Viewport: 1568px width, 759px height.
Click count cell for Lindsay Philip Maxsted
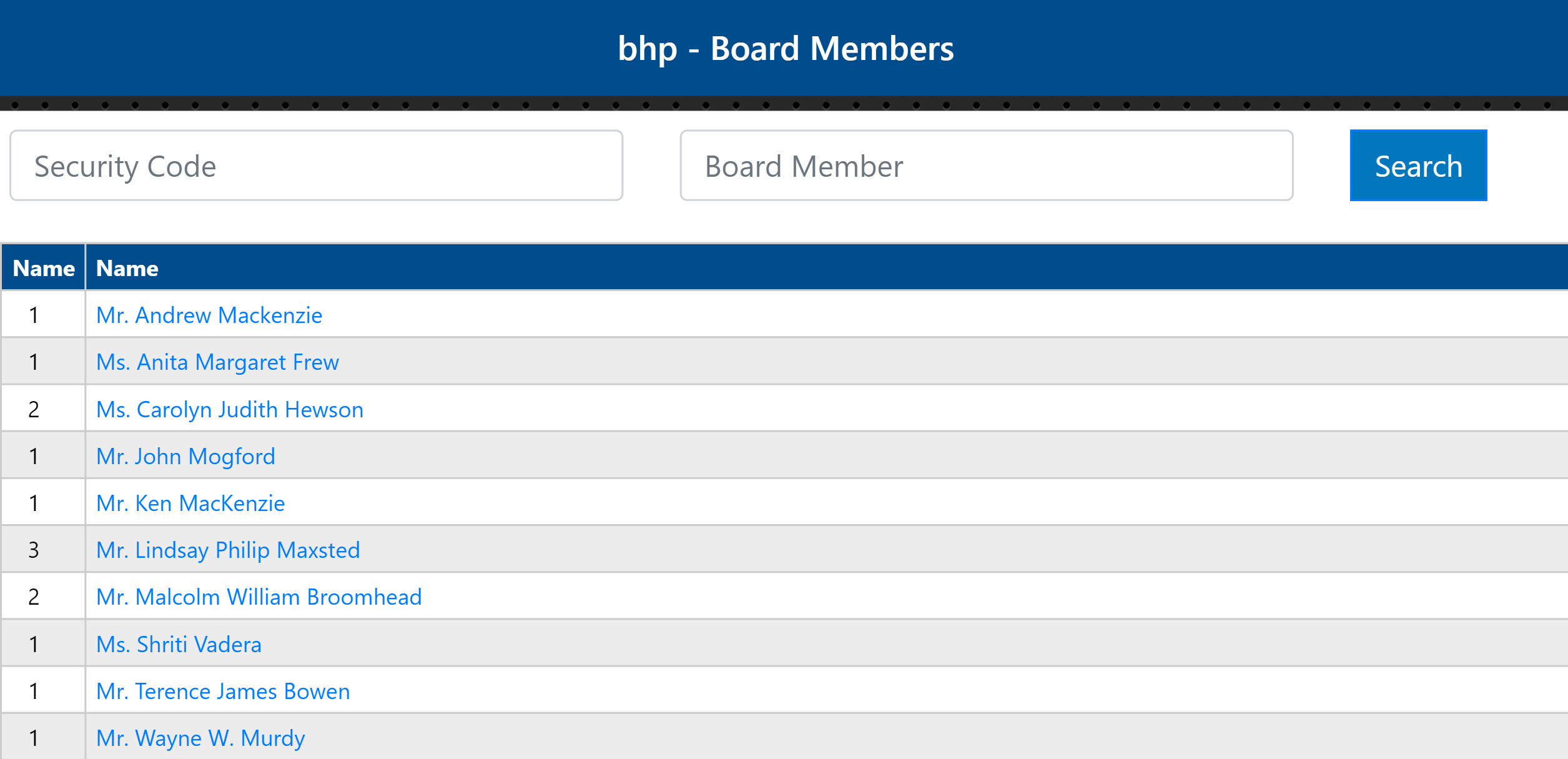point(34,550)
